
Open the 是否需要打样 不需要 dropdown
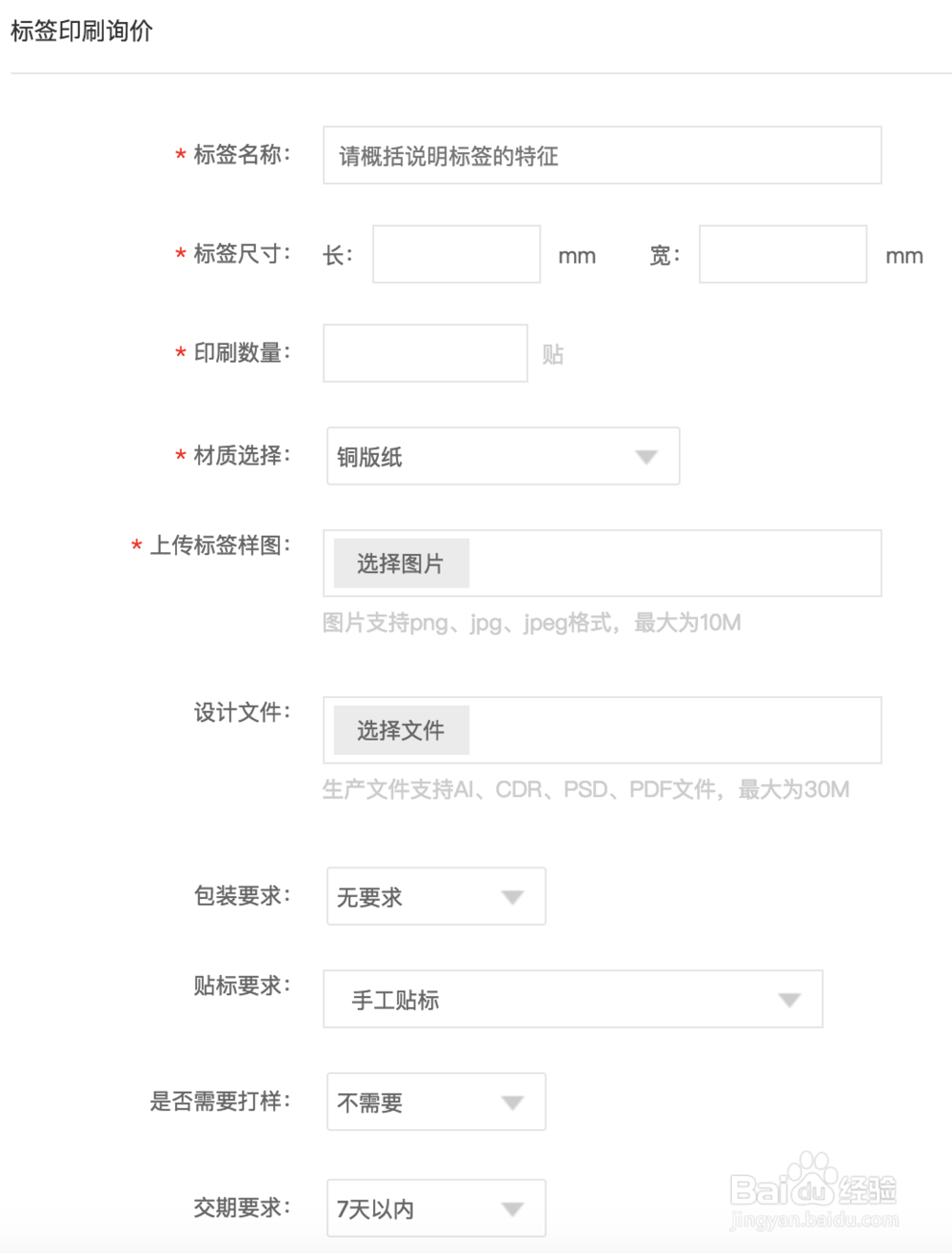435,1102
